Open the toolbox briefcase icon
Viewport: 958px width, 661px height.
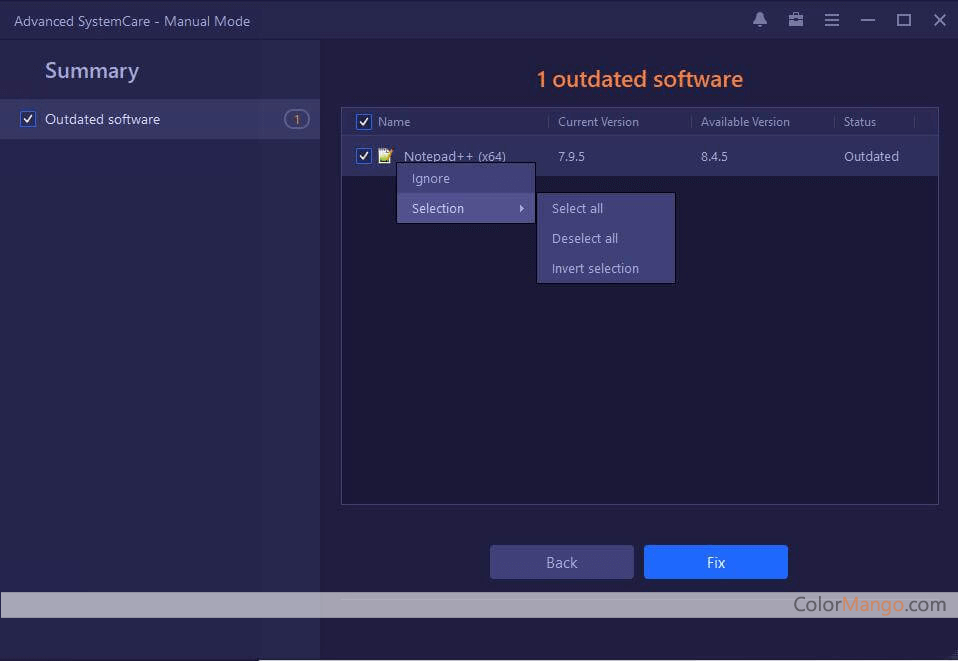[x=796, y=20]
